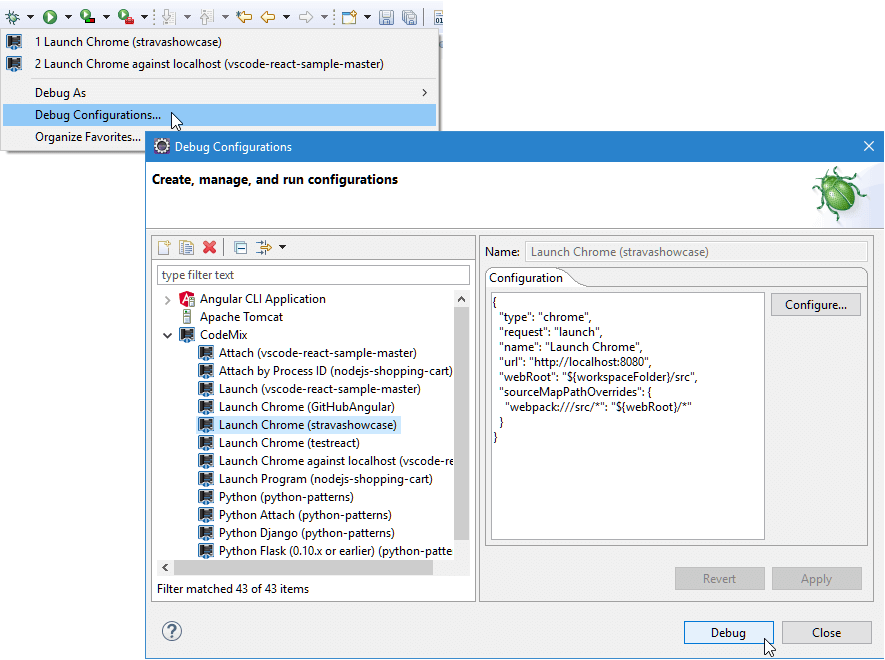
Task: Collapse the CodeMix tree node
Action: pos(167,335)
